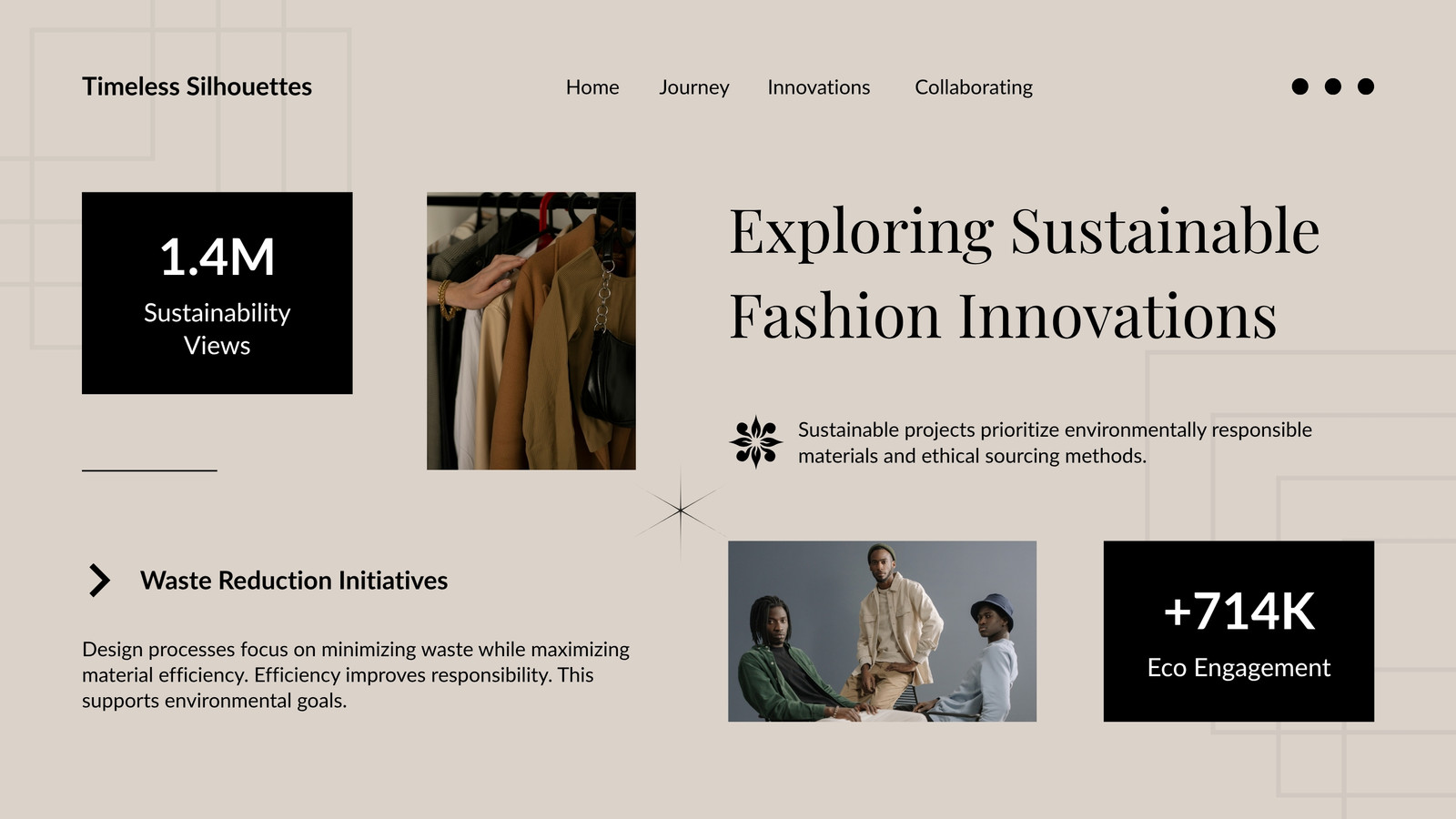The width and height of the screenshot is (1456, 819).
Task: Click the first black dot in top right
Action: 1300,86
